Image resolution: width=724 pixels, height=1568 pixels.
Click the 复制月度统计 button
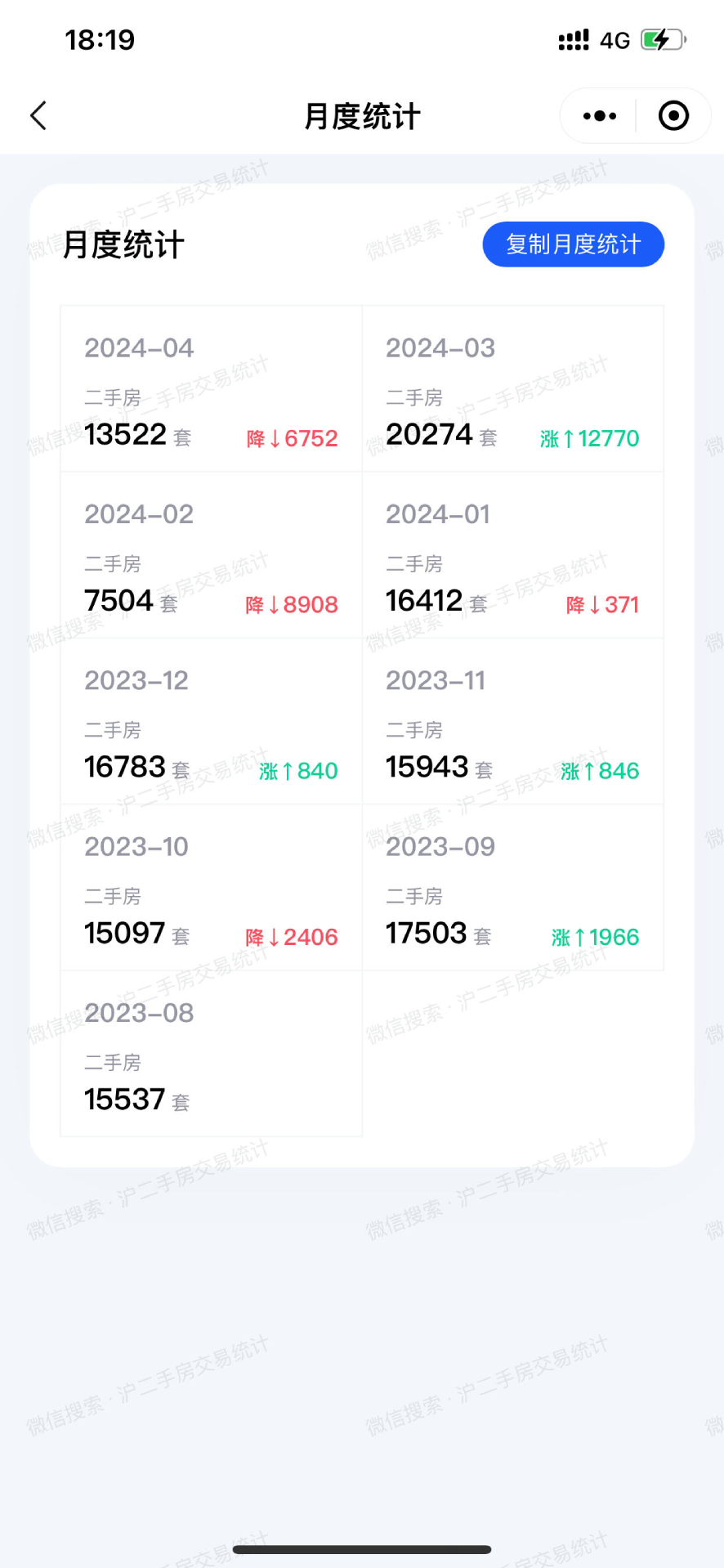click(x=573, y=244)
